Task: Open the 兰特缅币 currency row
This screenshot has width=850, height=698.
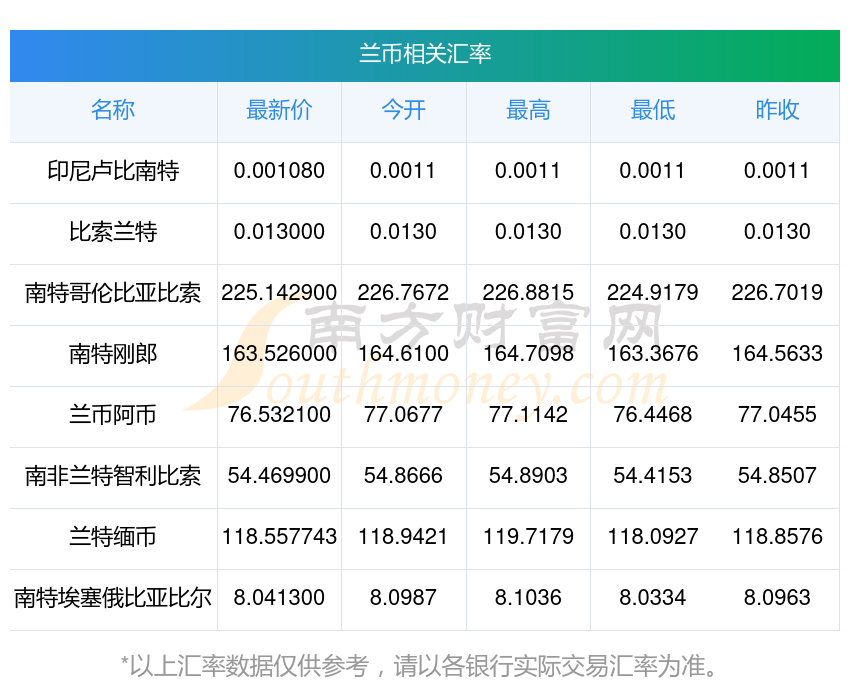Action: (x=424, y=539)
